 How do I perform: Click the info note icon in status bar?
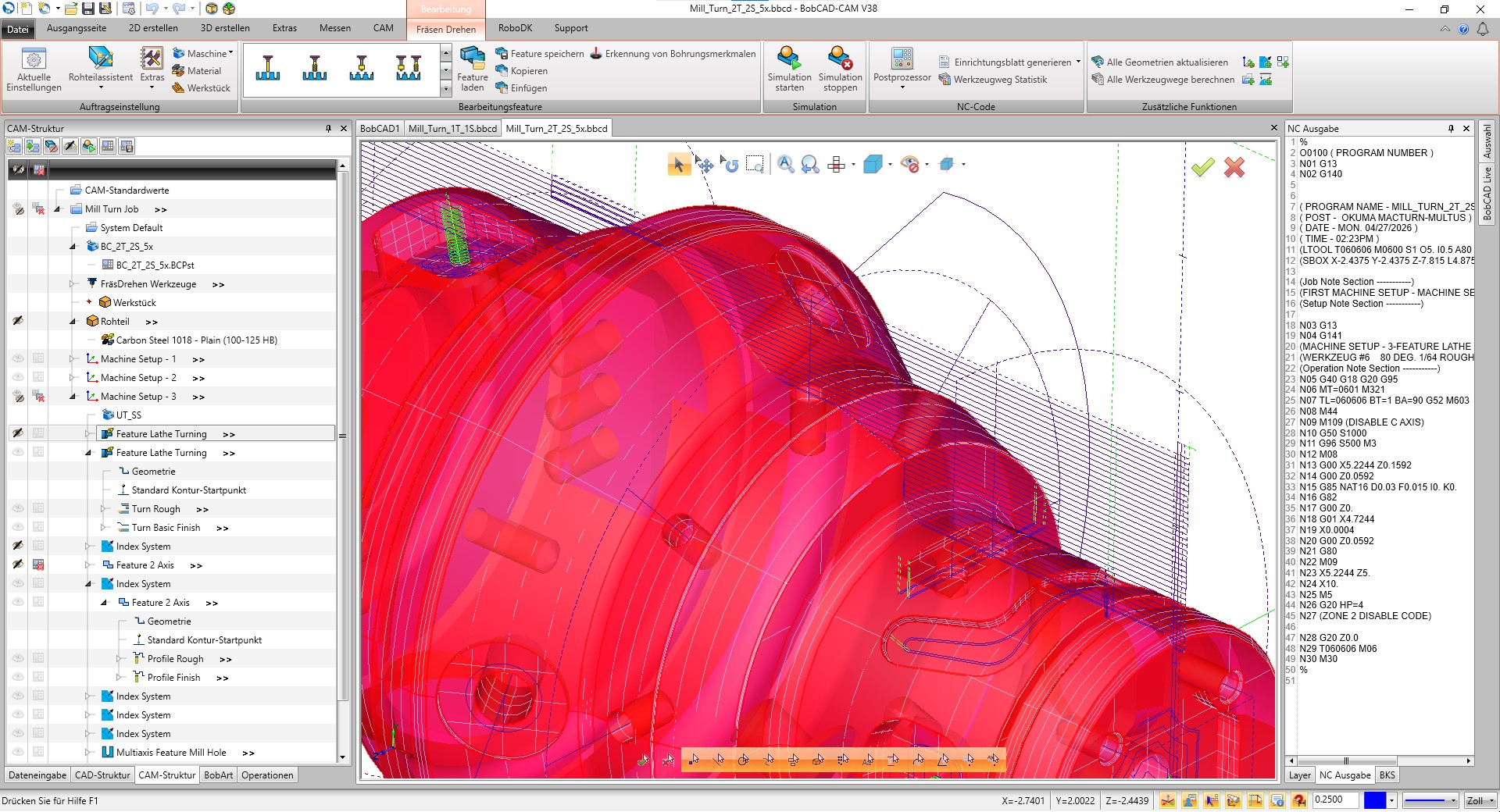[1277, 801]
